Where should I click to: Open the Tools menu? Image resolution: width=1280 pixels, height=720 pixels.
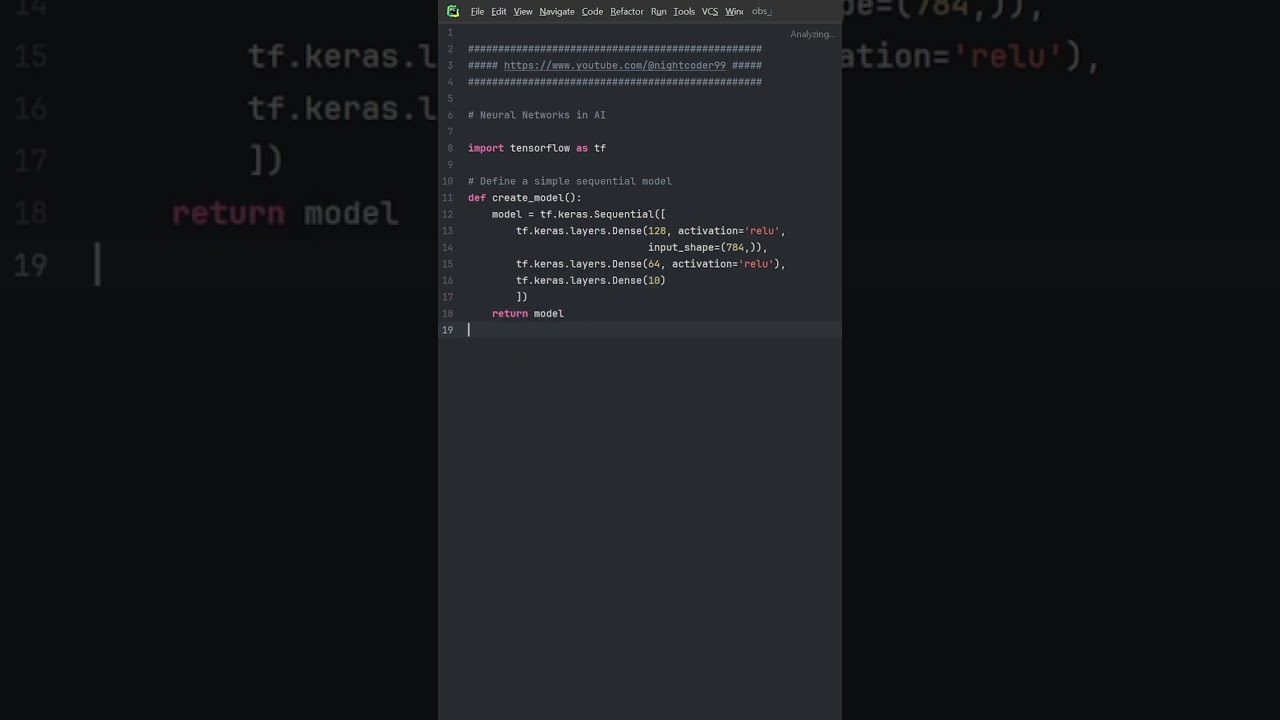[x=684, y=12]
